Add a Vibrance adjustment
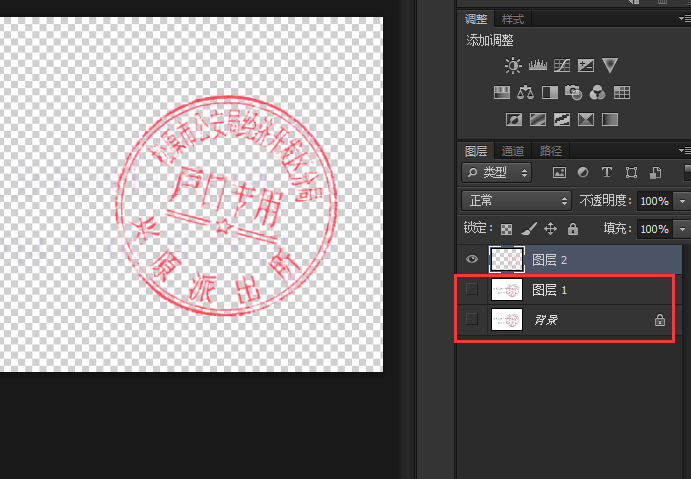 (x=610, y=65)
